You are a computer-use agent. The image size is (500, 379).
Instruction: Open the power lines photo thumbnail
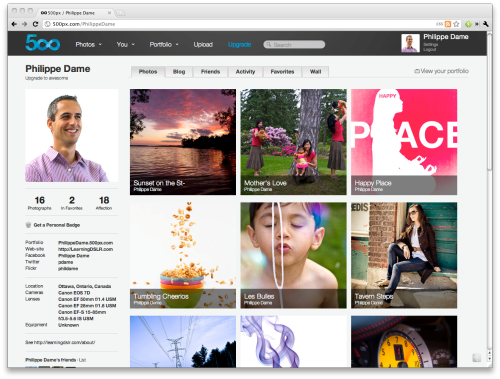tap(183, 342)
